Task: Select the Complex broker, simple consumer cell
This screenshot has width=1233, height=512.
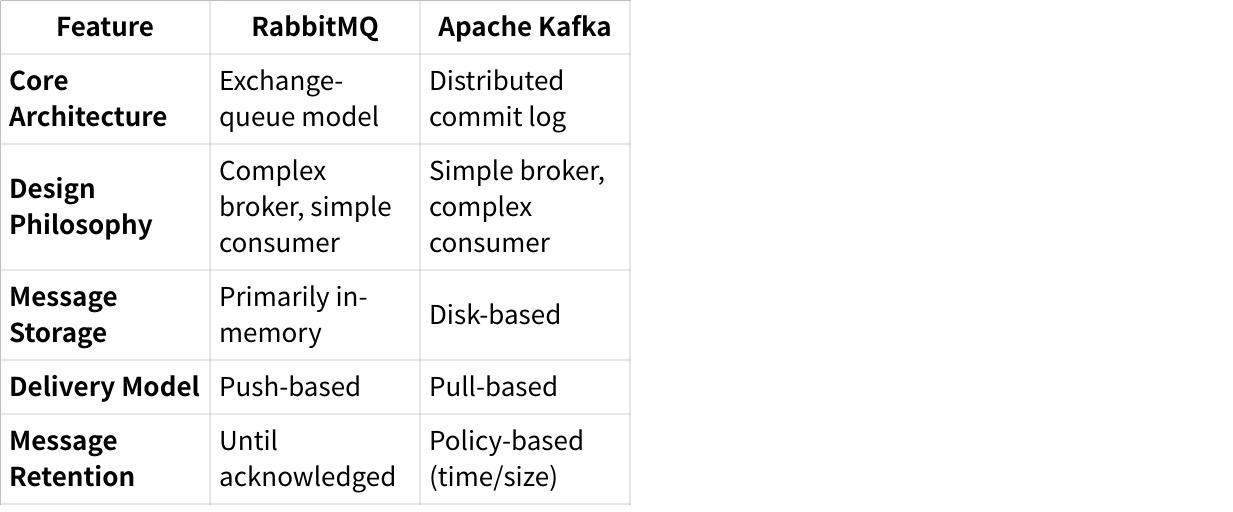Action: point(305,207)
